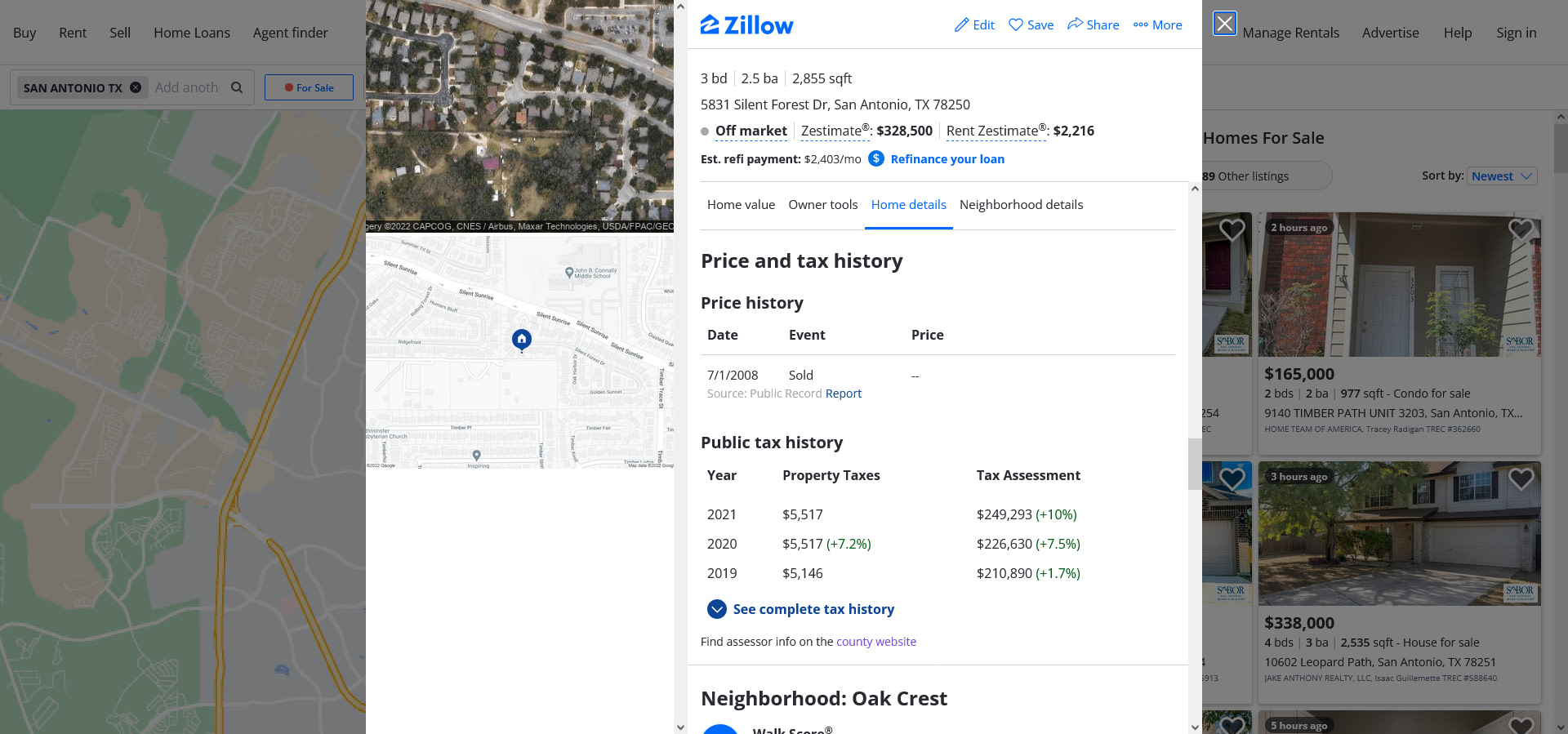Open the Help page
The width and height of the screenshot is (1568, 734).
[x=1458, y=33]
